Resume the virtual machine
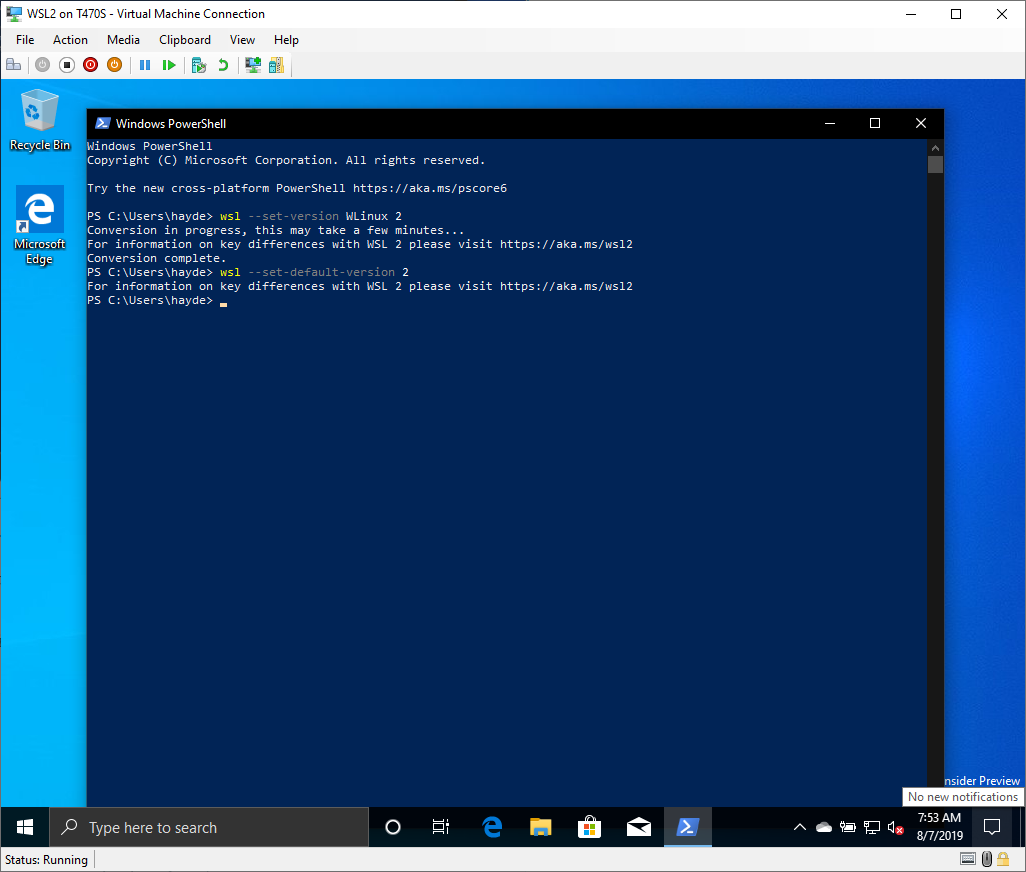1026x872 pixels. coord(169,64)
